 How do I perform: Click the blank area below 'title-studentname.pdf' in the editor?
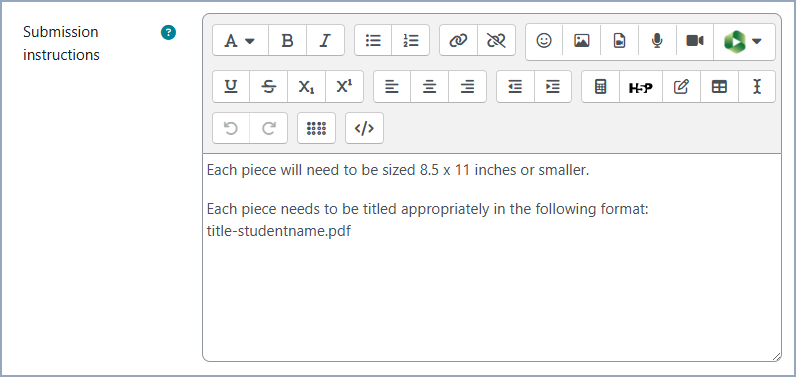click(x=491, y=299)
